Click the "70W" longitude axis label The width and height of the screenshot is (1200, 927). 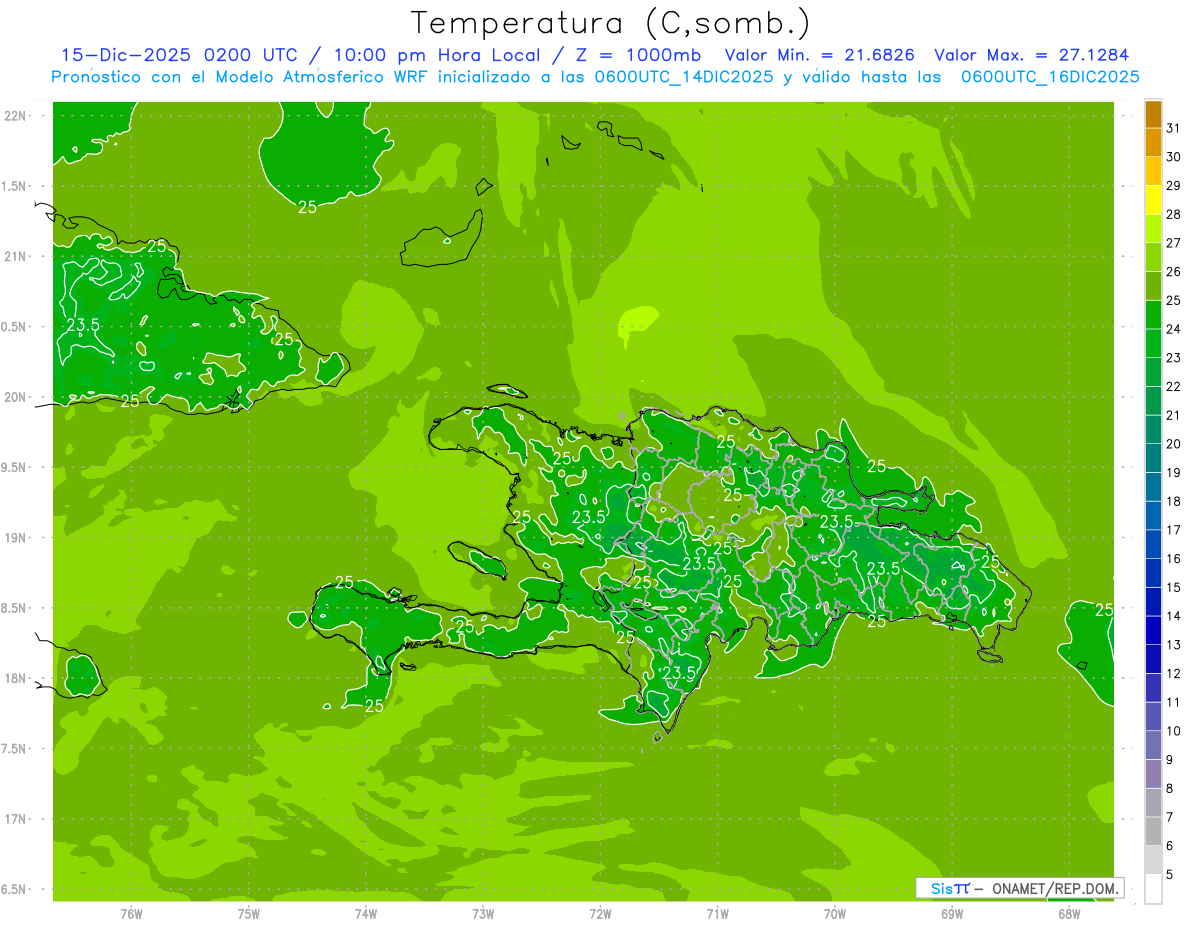(835, 913)
